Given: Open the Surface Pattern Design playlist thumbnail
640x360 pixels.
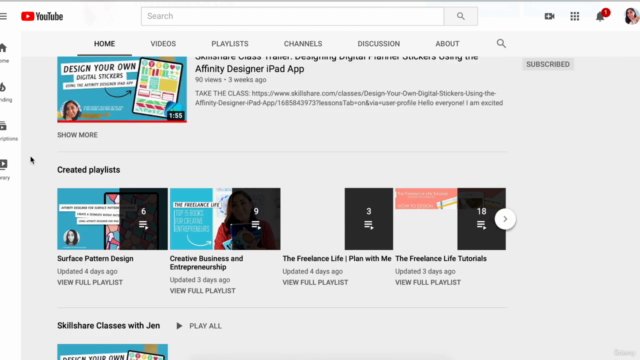Looking at the screenshot, I should point(112,219).
